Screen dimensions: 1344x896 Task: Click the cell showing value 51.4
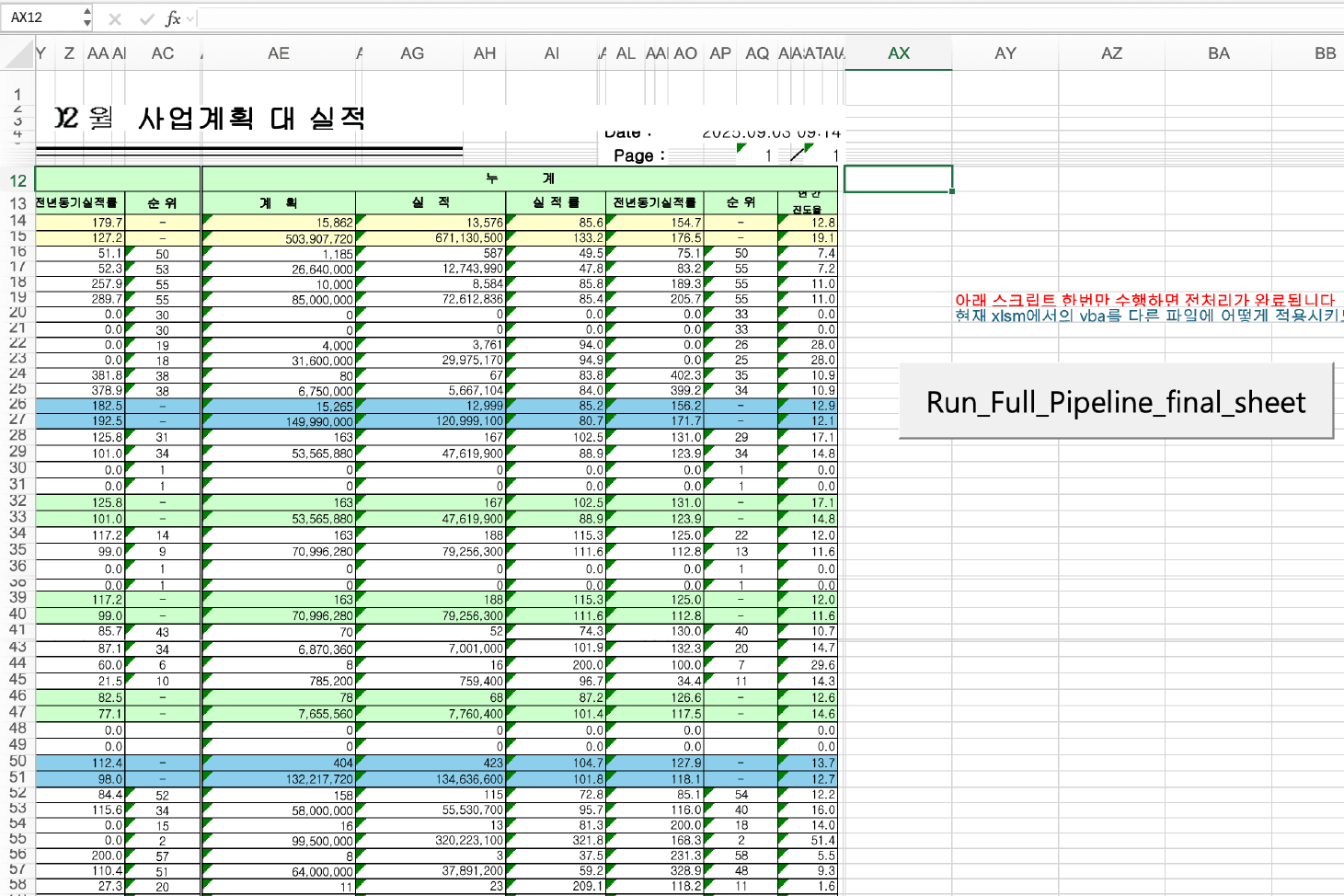[x=808, y=840]
